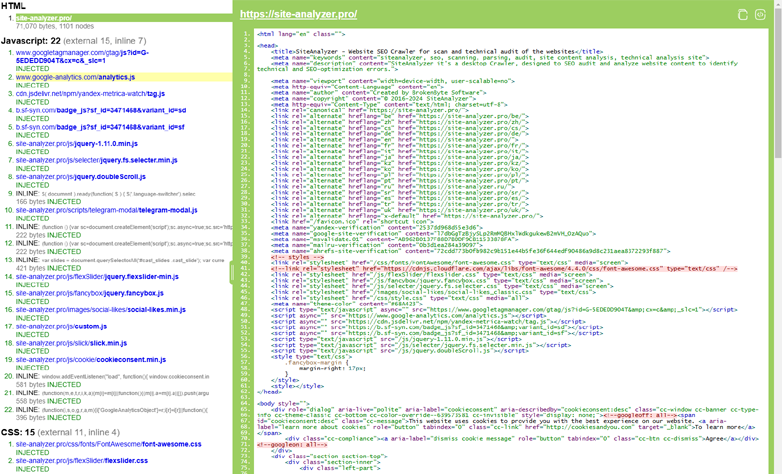Image resolution: width=782 pixels, height=474 pixels.
Task: Select inline script 21 function(m,e,t,r,i,k,a) entry
Action: [113, 393]
